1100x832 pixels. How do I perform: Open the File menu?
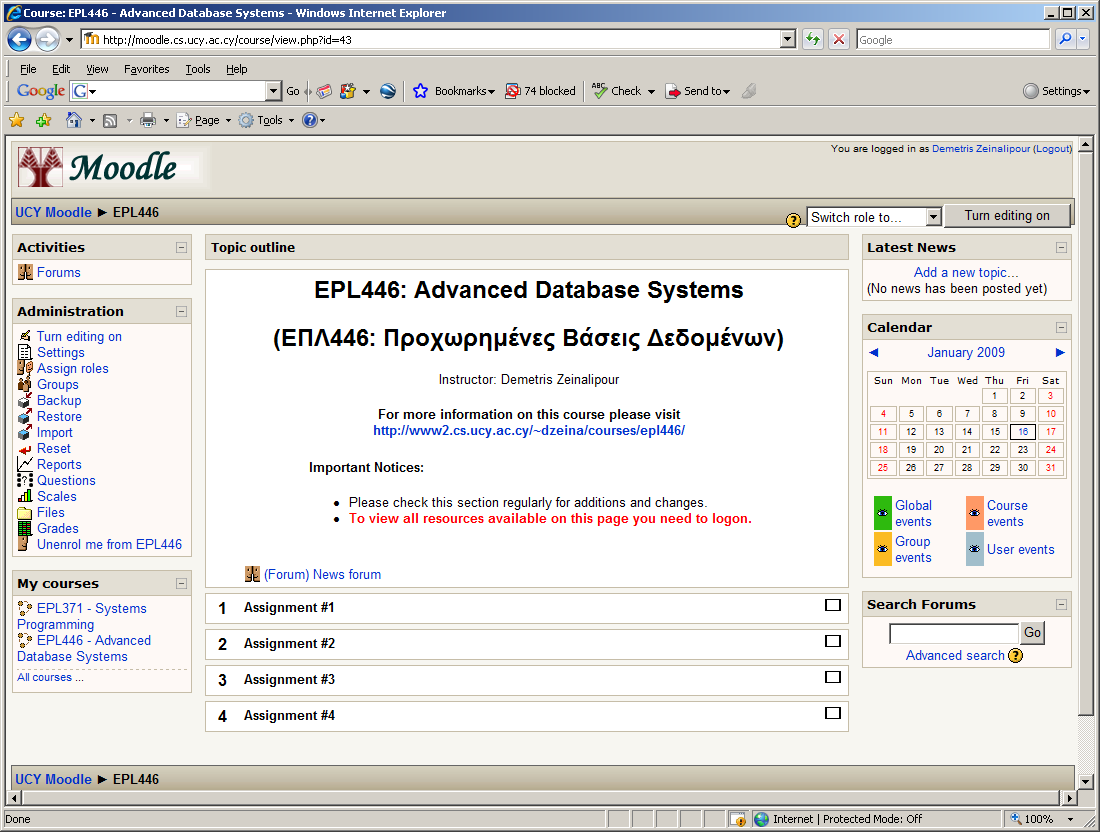[x=28, y=69]
